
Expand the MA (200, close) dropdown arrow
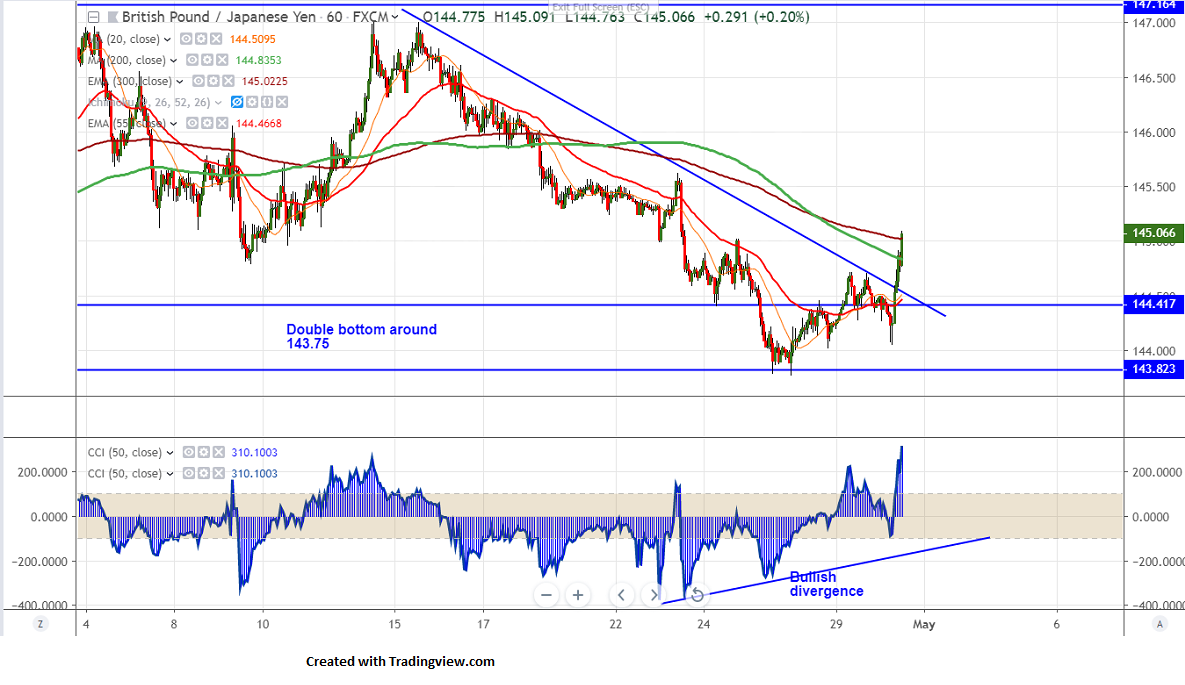click(x=173, y=60)
